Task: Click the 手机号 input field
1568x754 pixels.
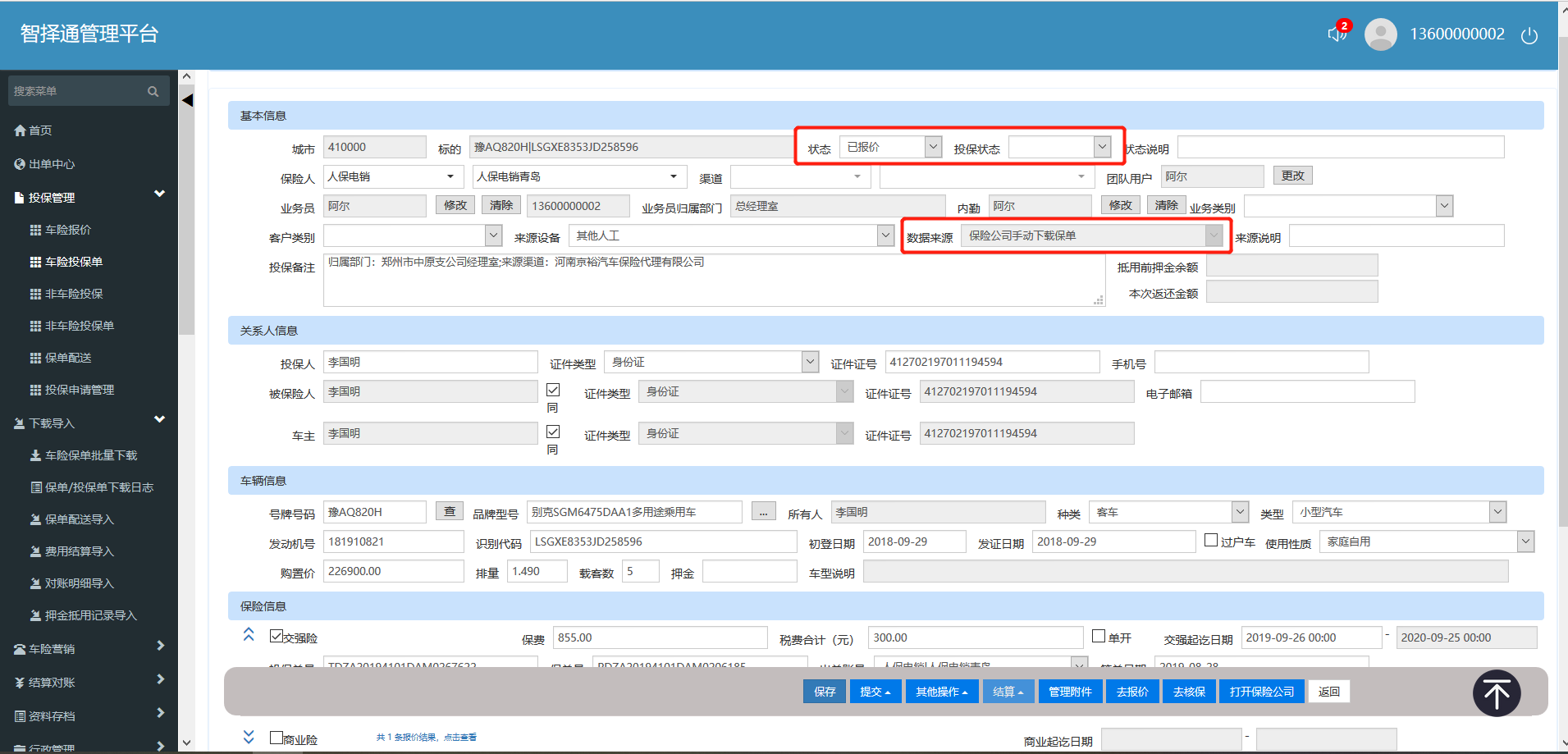Action: click(1261, 362)
